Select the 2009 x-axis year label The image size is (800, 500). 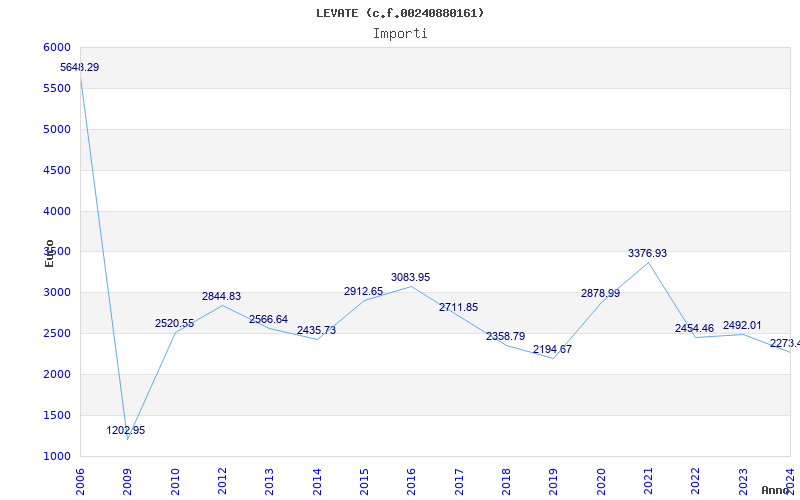click(x=128, y=482)
